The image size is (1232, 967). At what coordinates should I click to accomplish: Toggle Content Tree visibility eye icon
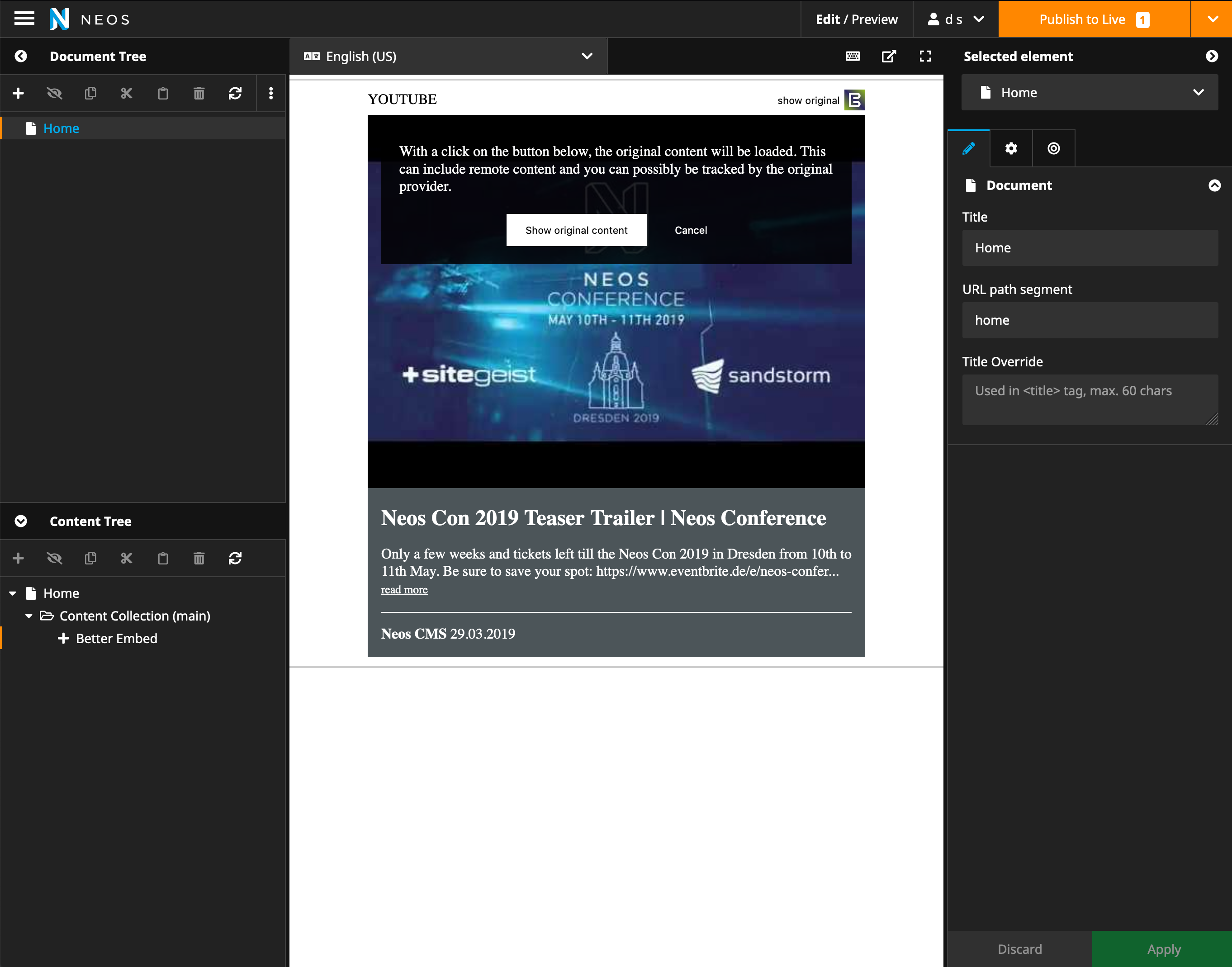54,559
